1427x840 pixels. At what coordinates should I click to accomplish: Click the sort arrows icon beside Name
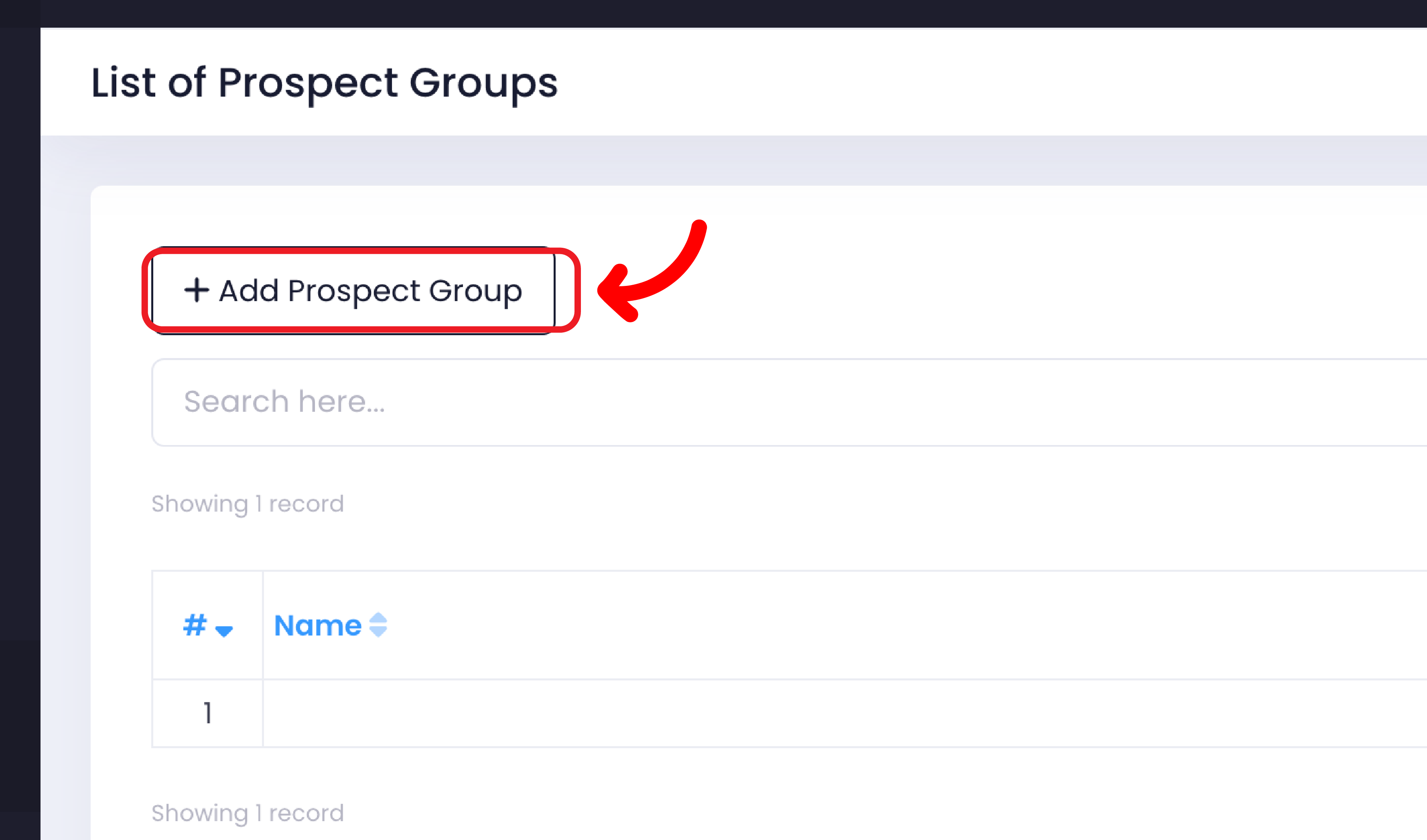378,625
